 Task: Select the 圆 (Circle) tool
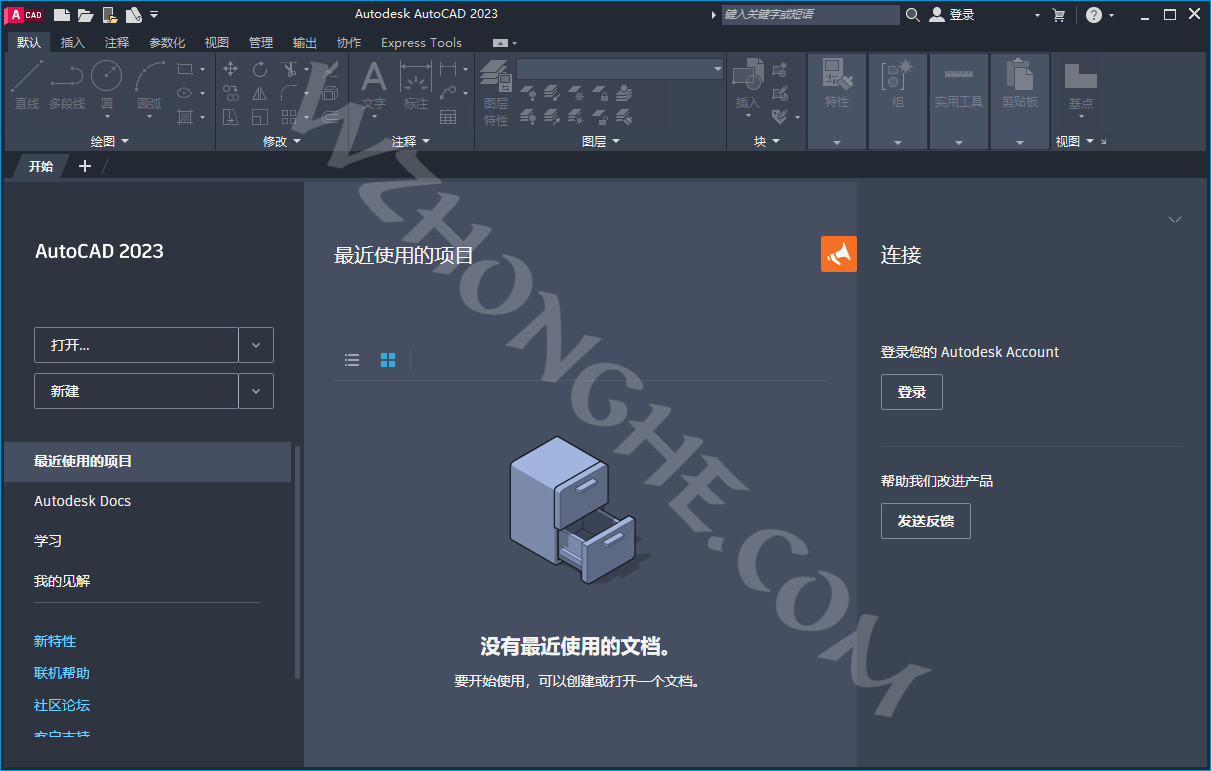pyautogui.click(x=106, y=74)
